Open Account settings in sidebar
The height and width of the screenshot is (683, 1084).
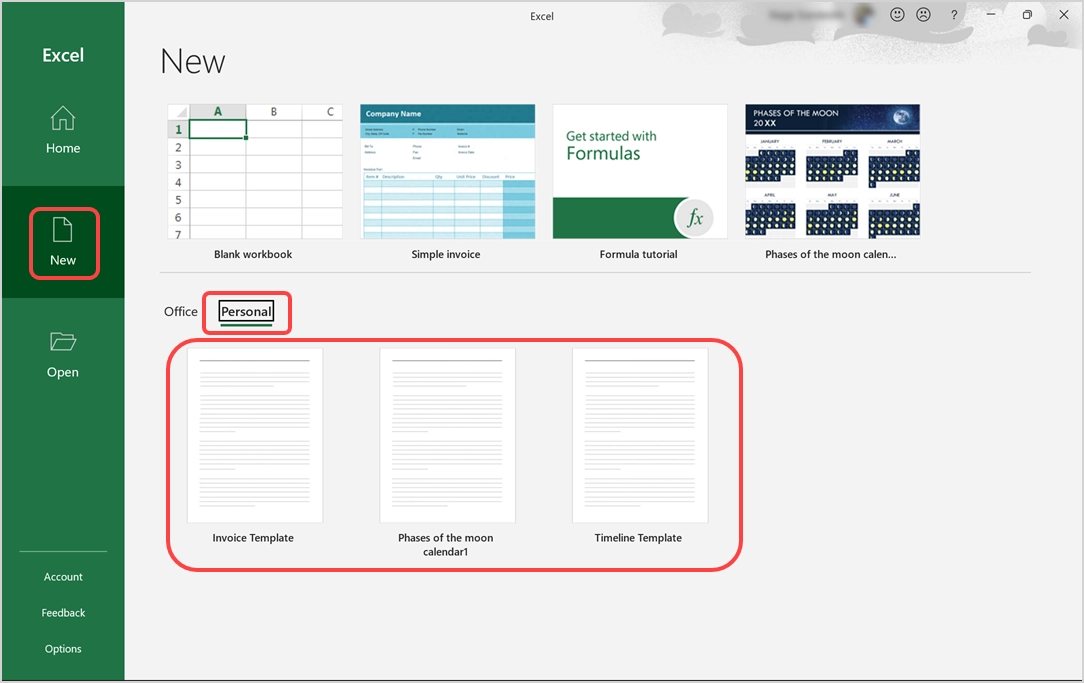(63, 577)
